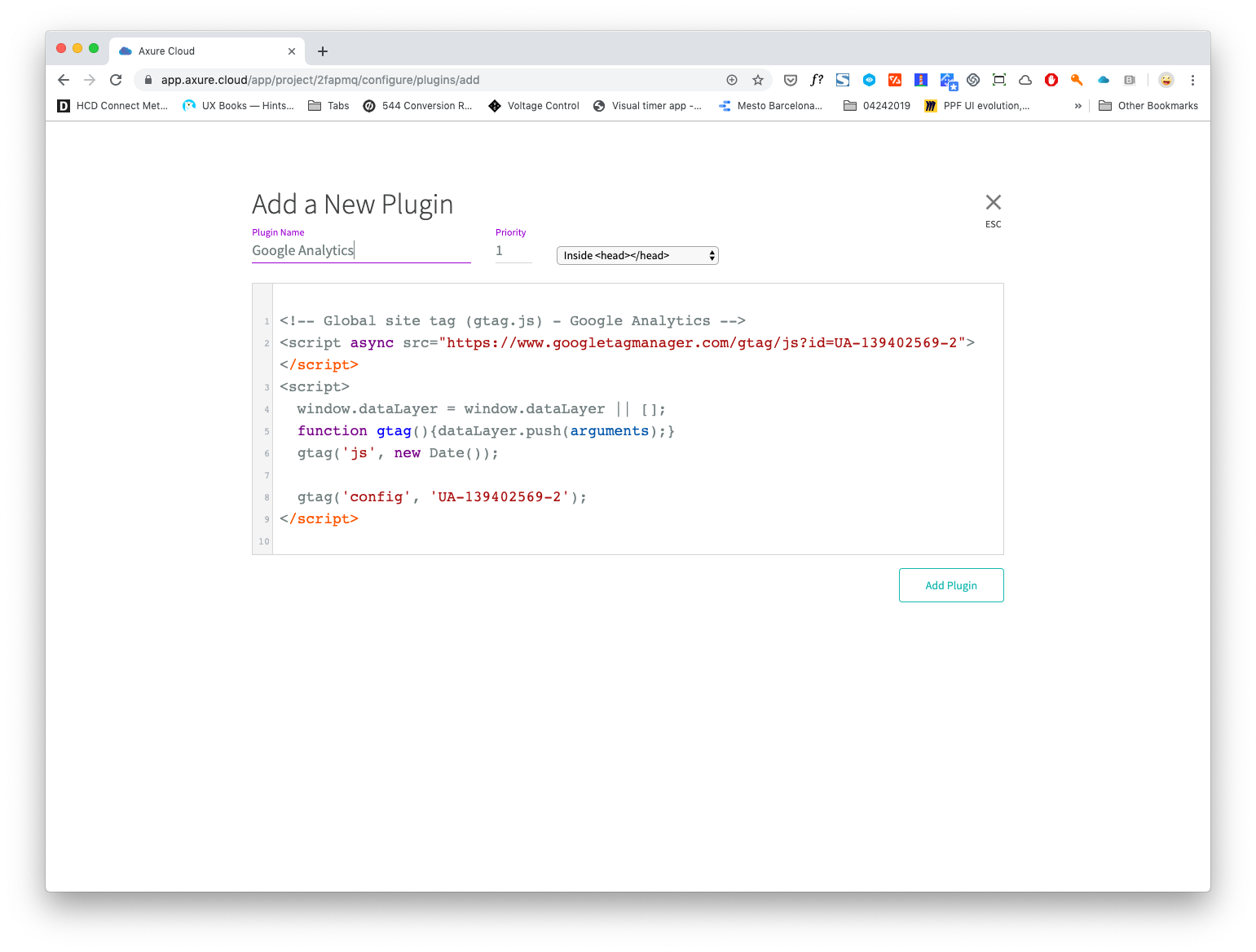Open HCD Connect Met... bookmark
Screen dimensions: 1256x952
[112, 106]
